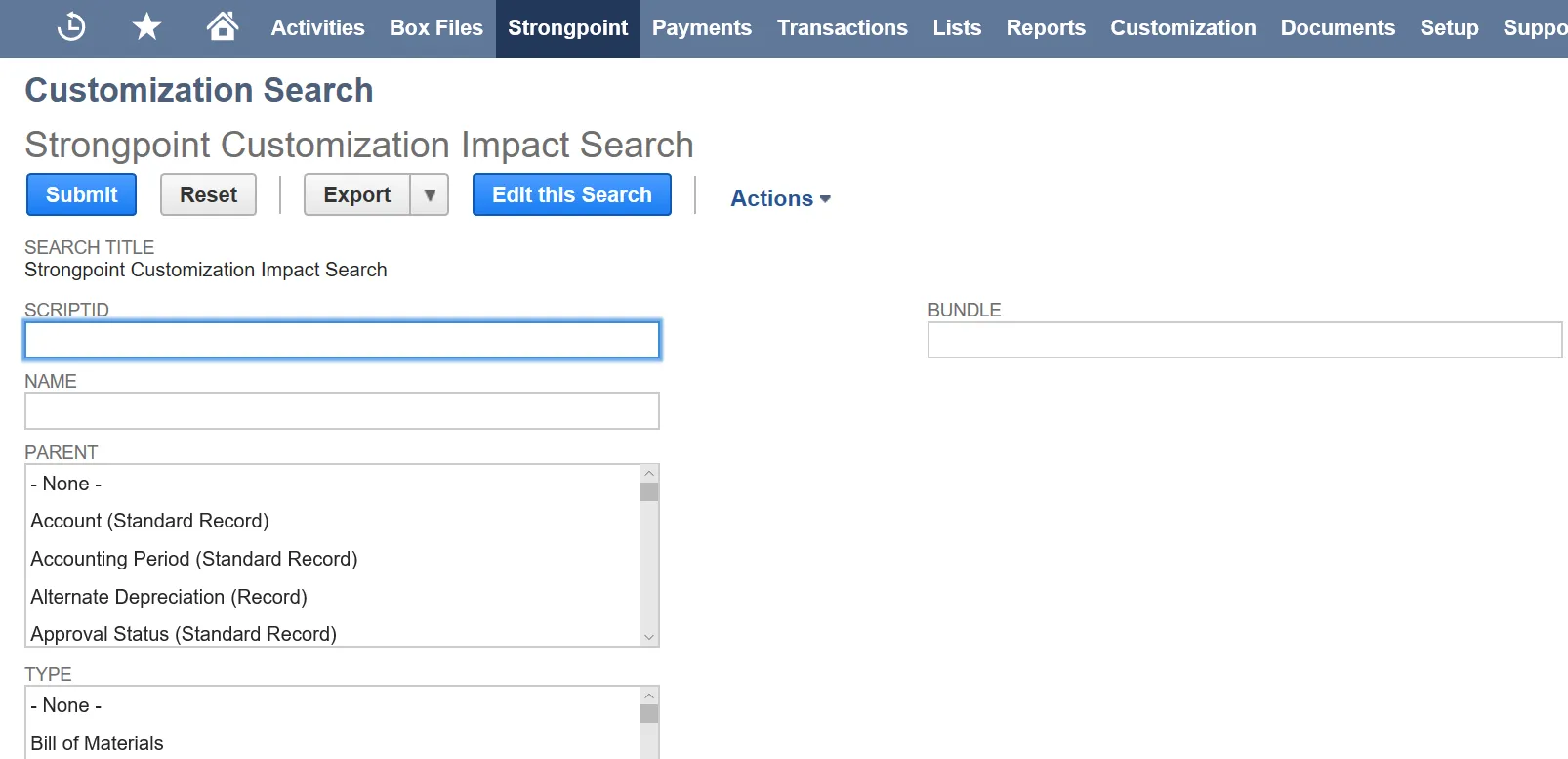Open the Documents menu
Viewport: 1568px width, 759px height.
(x=1338, y=28)
